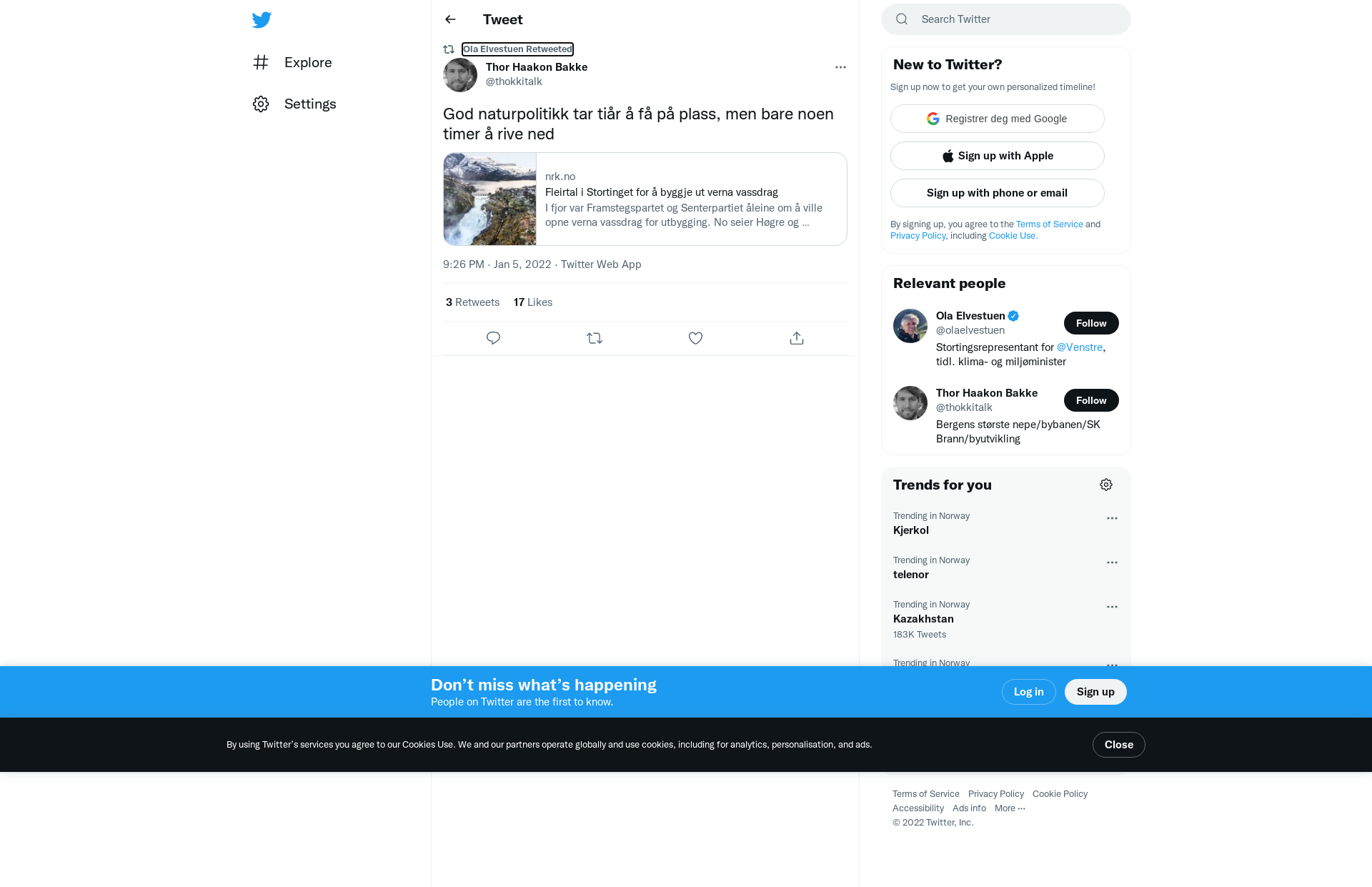Focus the Search Twitter field
This screenshot has height=887, width=1372.
pos(1005,19)
